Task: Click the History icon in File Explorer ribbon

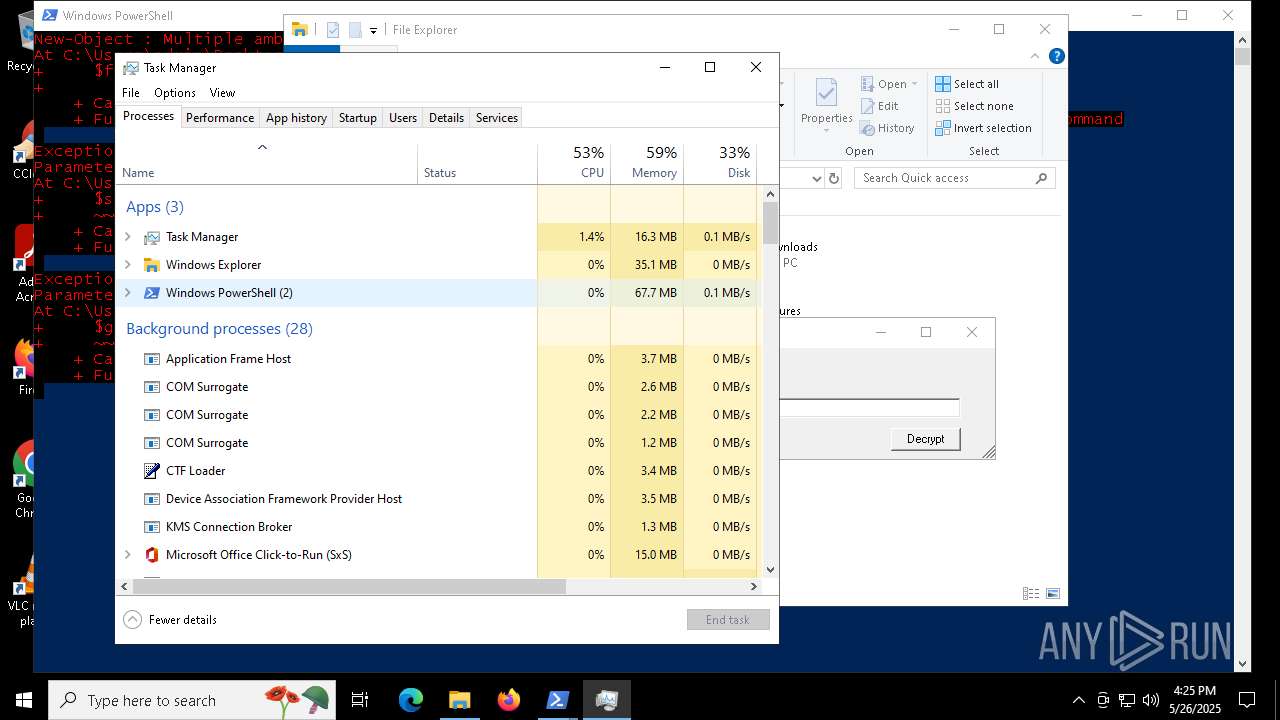Action: pos(867,128)
